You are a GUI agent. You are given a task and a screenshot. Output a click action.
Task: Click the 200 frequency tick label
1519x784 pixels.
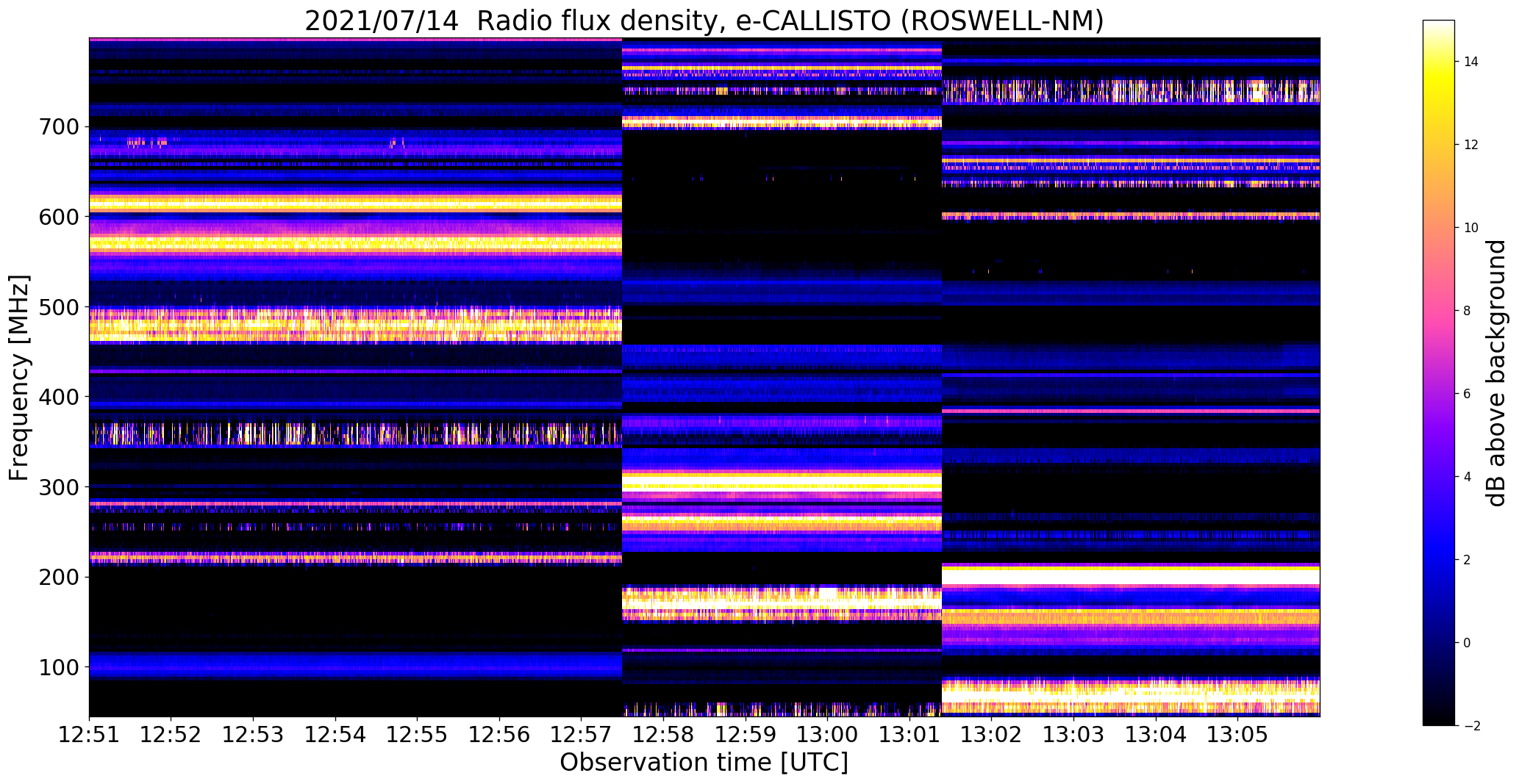[59, 578]
